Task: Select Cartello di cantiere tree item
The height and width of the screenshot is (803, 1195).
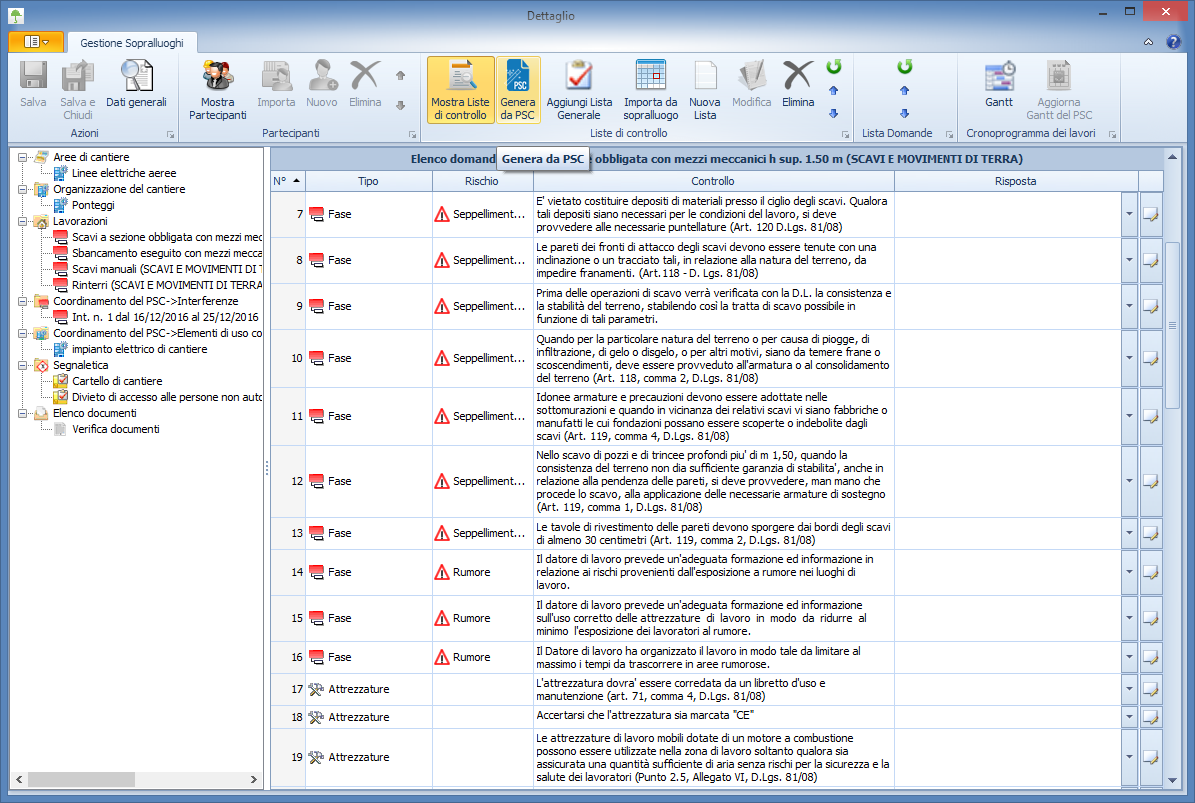Action: coord(116,381)
